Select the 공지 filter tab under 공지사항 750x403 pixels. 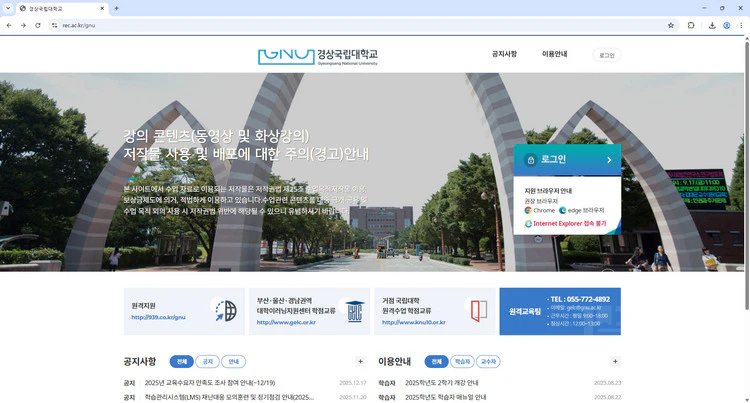(x=207, y=361)
